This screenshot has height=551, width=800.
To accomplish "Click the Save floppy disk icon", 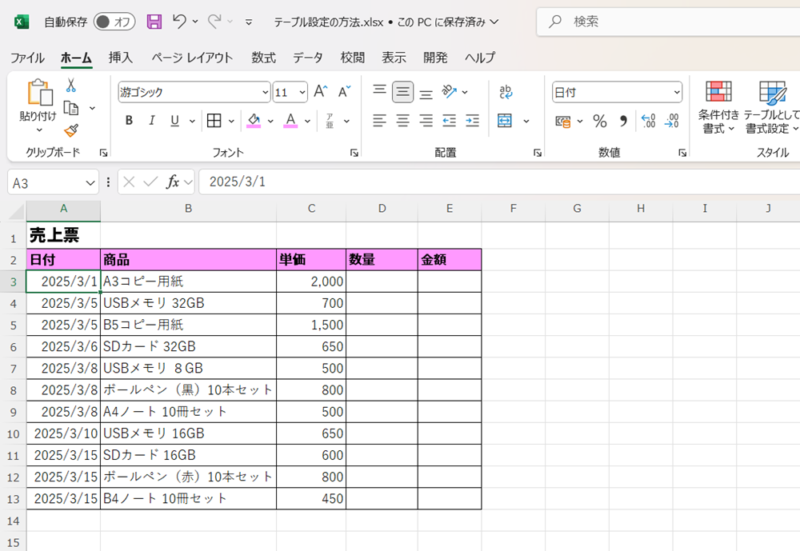I will [154, 21].
